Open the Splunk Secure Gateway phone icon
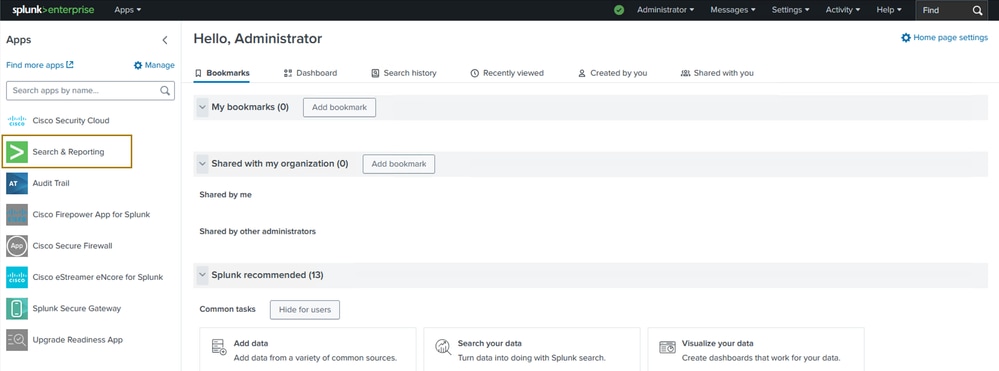 [17, 309]
